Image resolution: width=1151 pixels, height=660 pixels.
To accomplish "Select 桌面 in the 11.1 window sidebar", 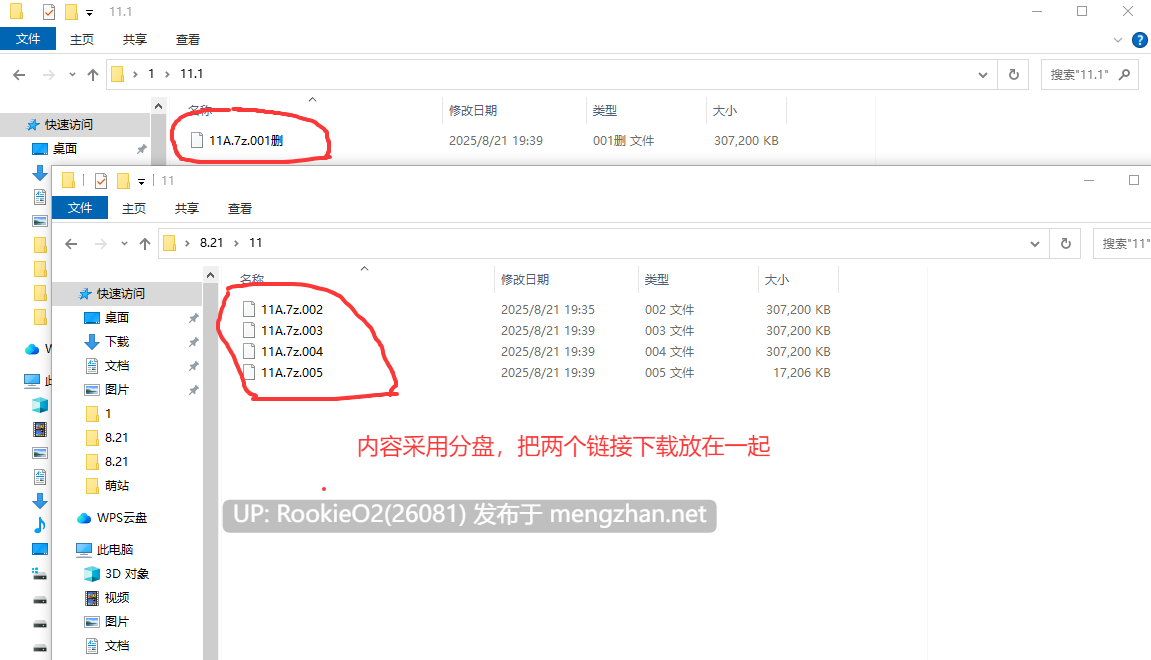I will (65, 148).
